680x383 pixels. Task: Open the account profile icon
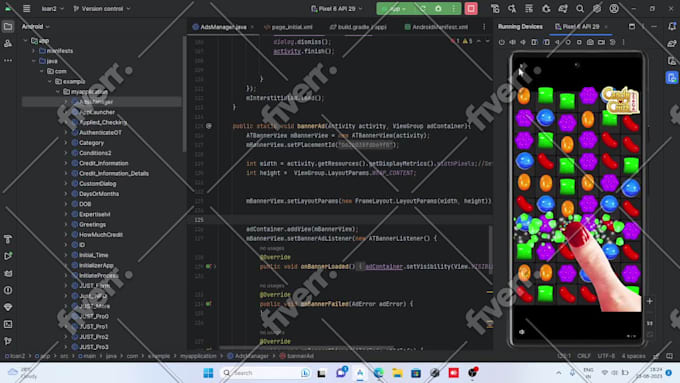click(614, 9)
